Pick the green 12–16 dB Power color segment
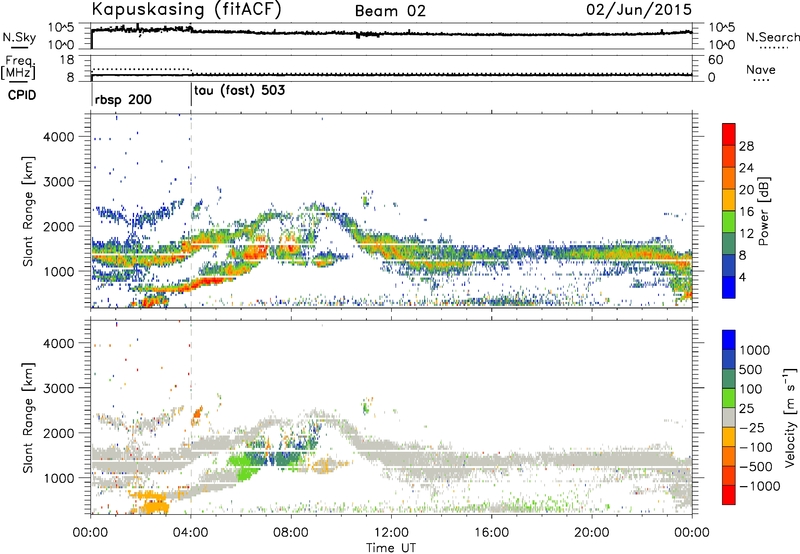The height and width of the screenshot is (554, 800). pyautogui.click(x=729, y=222)
